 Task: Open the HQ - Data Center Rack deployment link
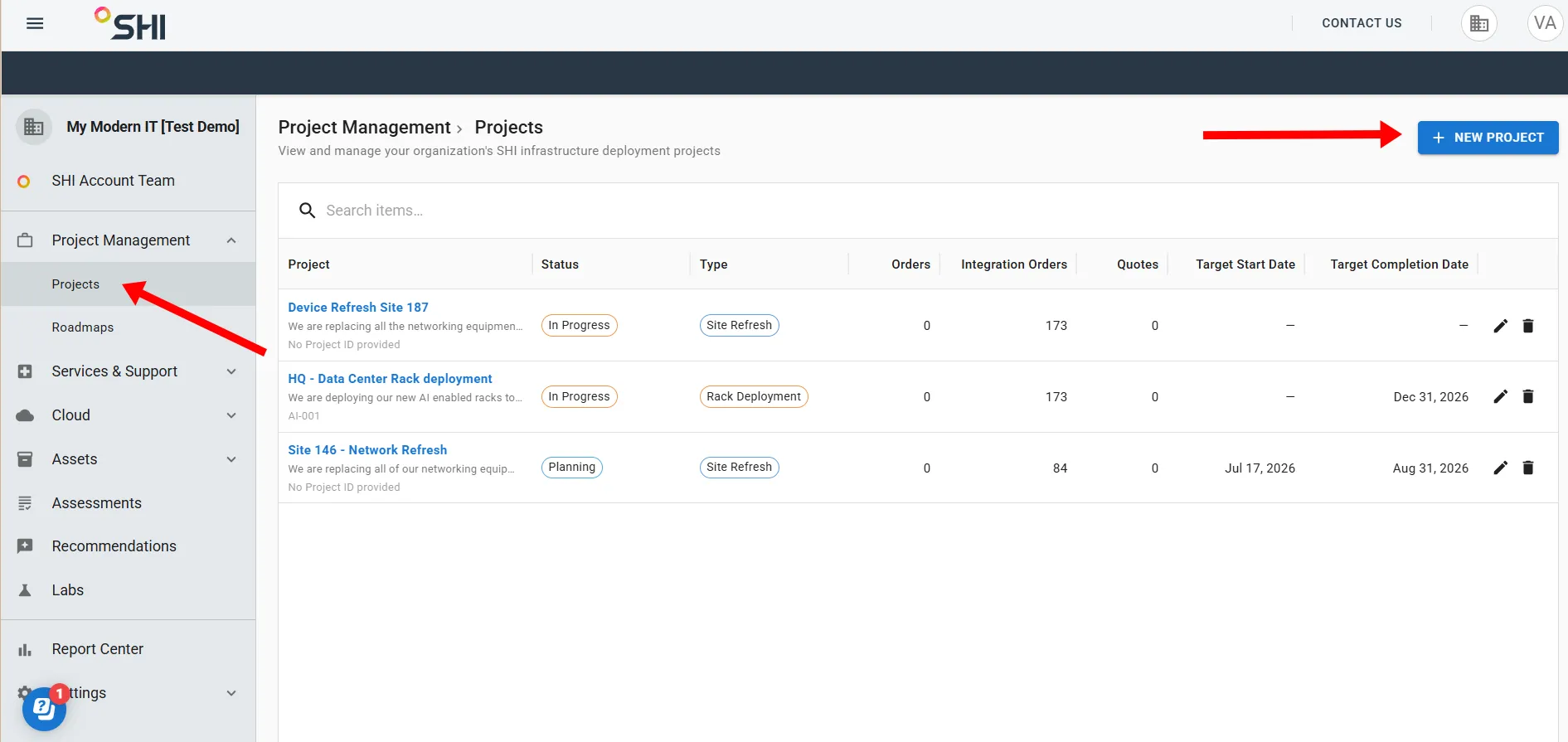coord(390,379)
